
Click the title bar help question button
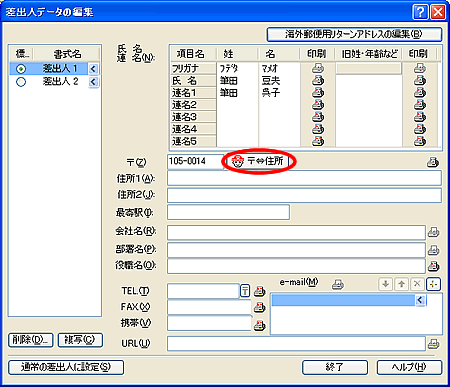(x=421, y=12)
